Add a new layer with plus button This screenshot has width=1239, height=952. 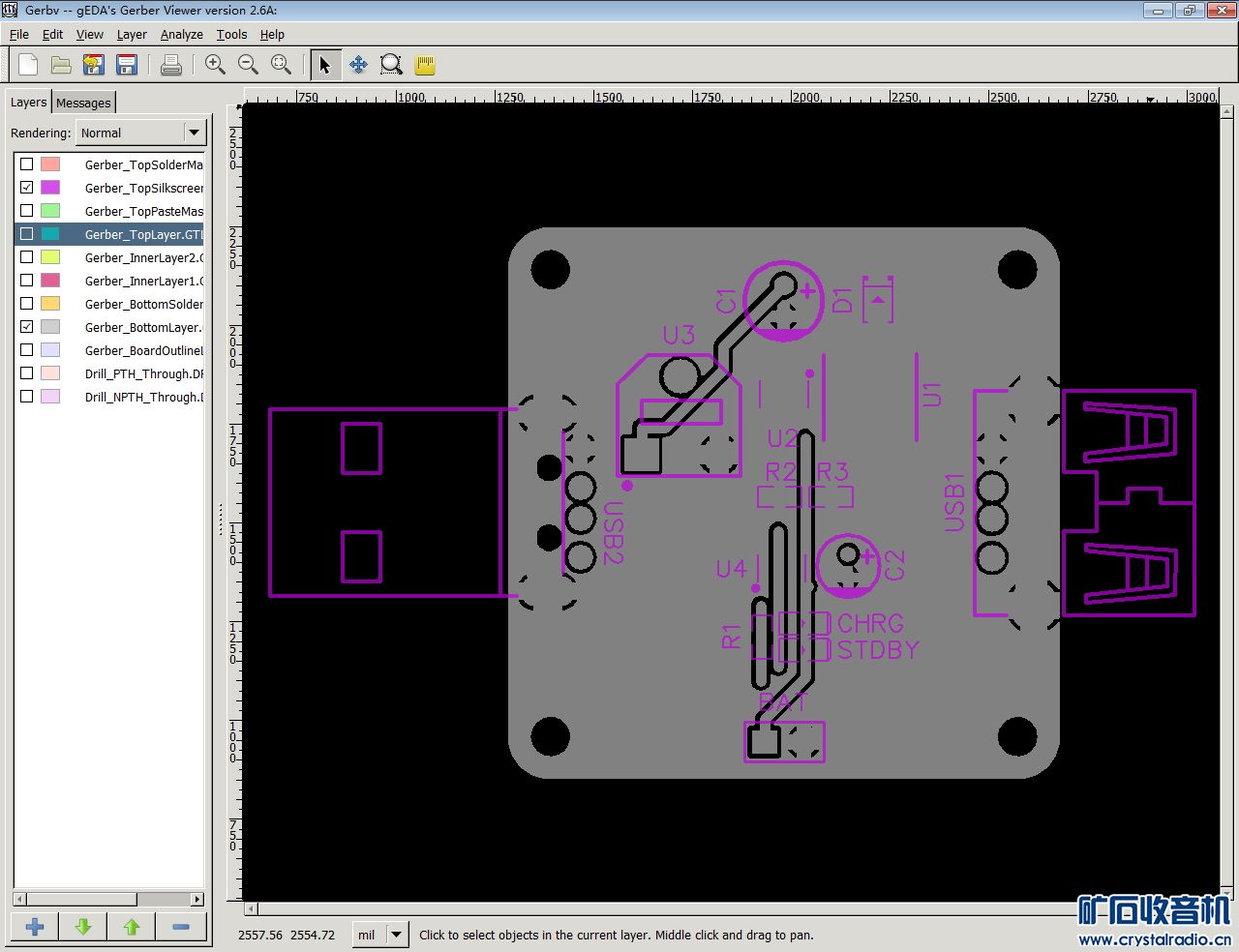35,927
